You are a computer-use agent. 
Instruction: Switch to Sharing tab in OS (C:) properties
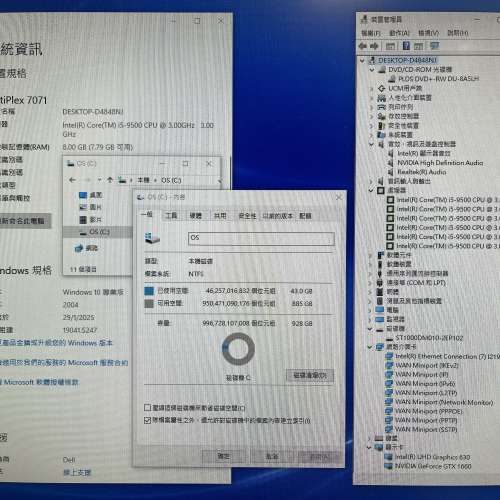coord(220,216)
